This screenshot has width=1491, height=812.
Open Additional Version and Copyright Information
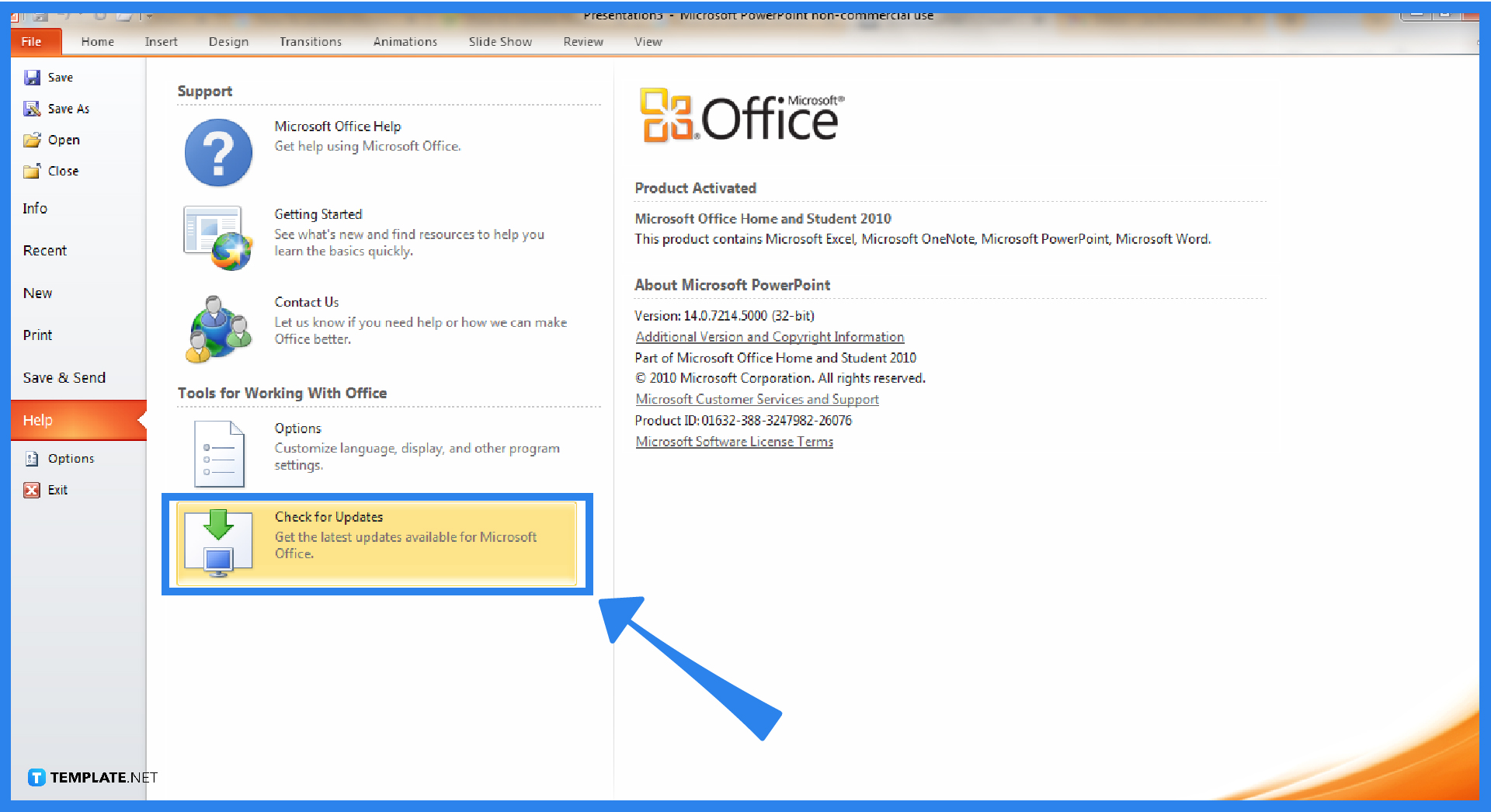pos(769,336)
